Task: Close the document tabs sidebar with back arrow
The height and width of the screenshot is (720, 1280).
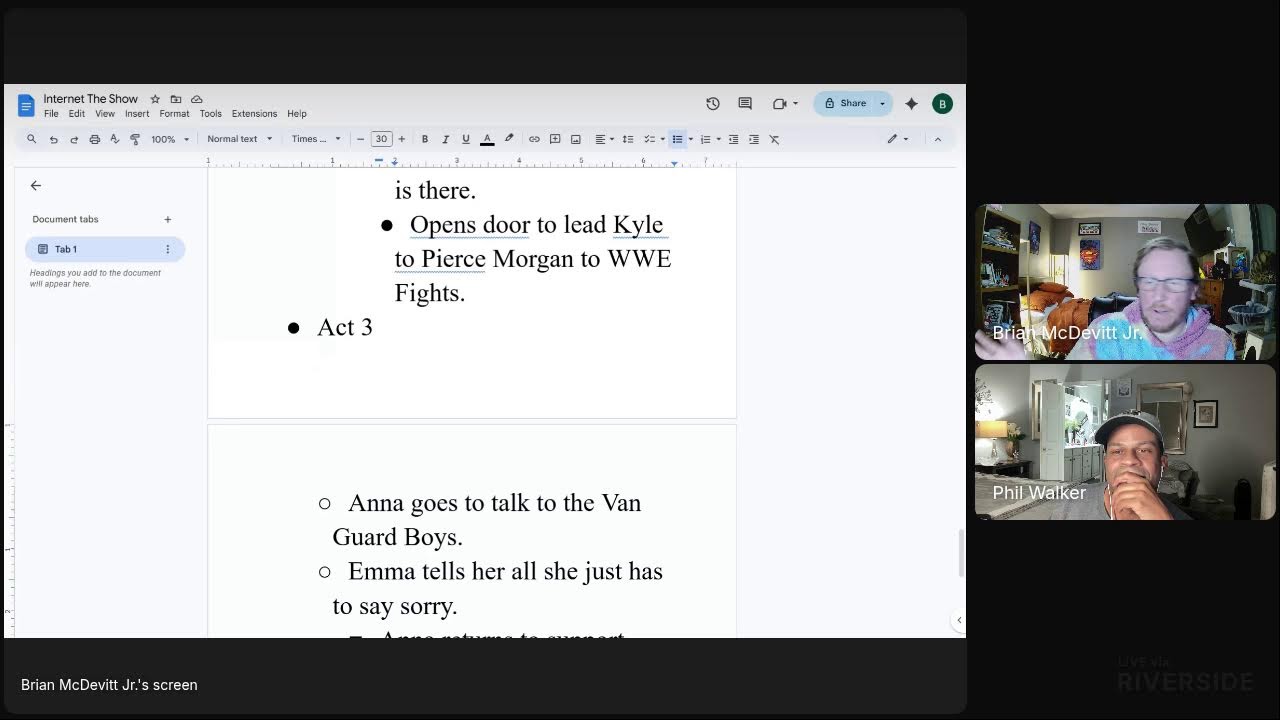Action: [x=36, y=185]
